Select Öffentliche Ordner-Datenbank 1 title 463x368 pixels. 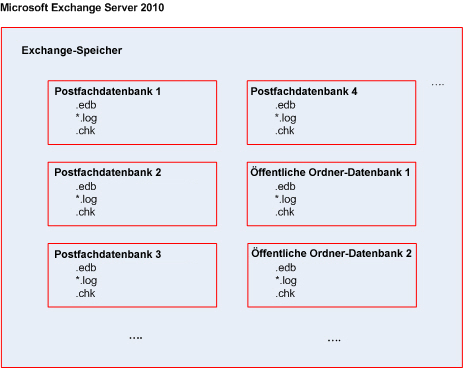pos(330,172)
